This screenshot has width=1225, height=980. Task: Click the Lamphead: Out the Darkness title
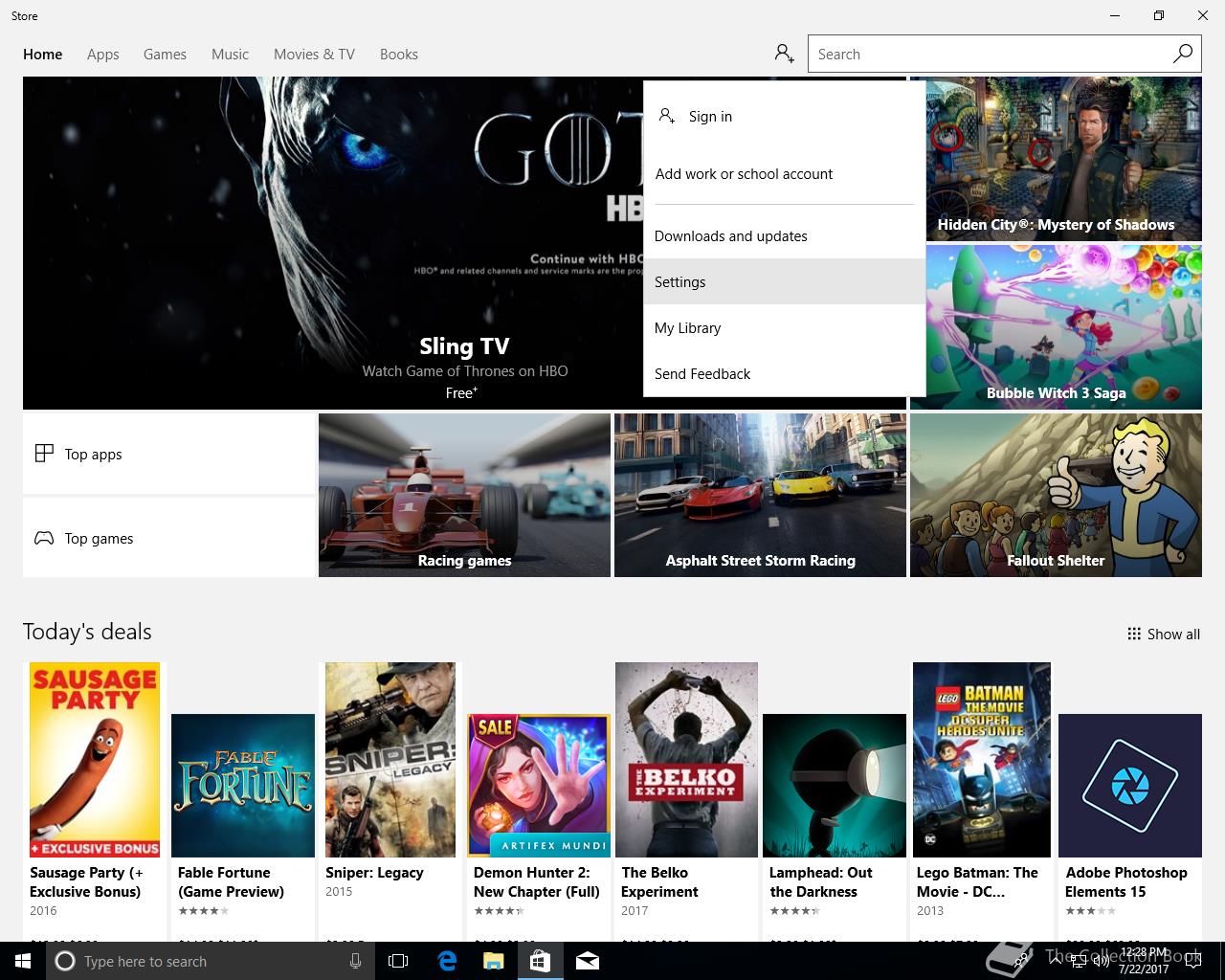point(821,881)
